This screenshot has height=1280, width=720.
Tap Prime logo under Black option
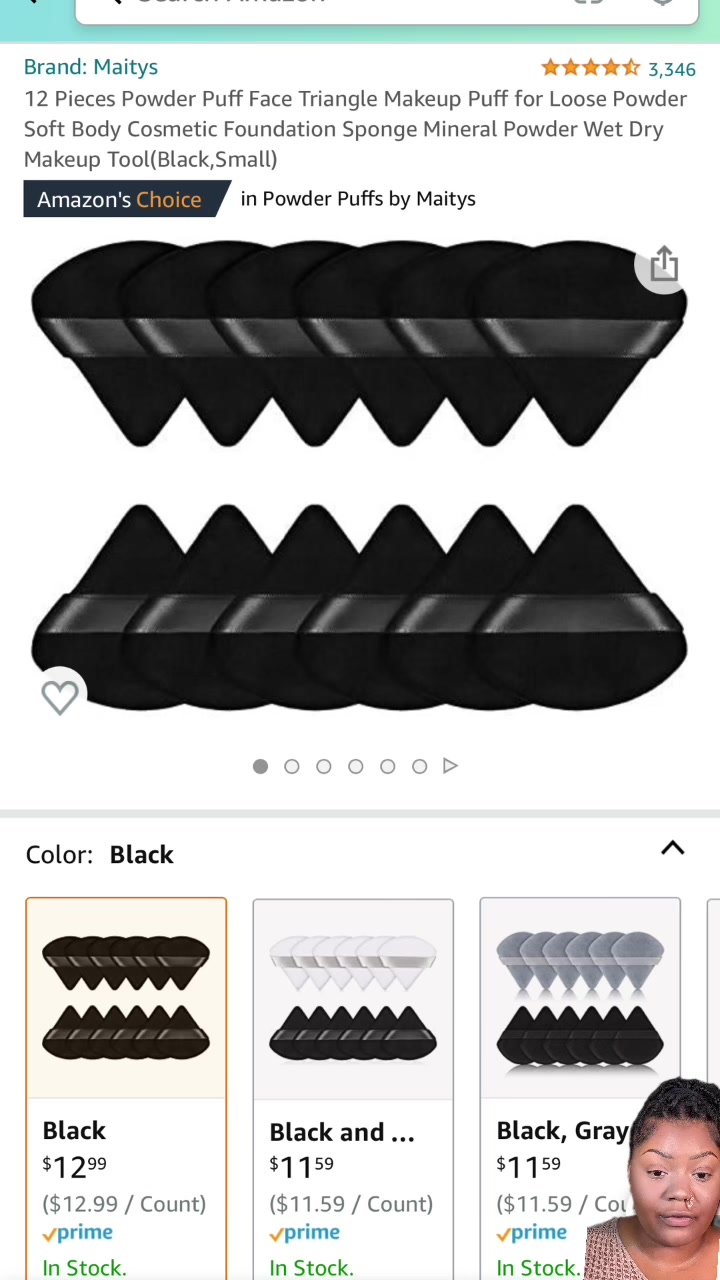(x=78, y=1233)
